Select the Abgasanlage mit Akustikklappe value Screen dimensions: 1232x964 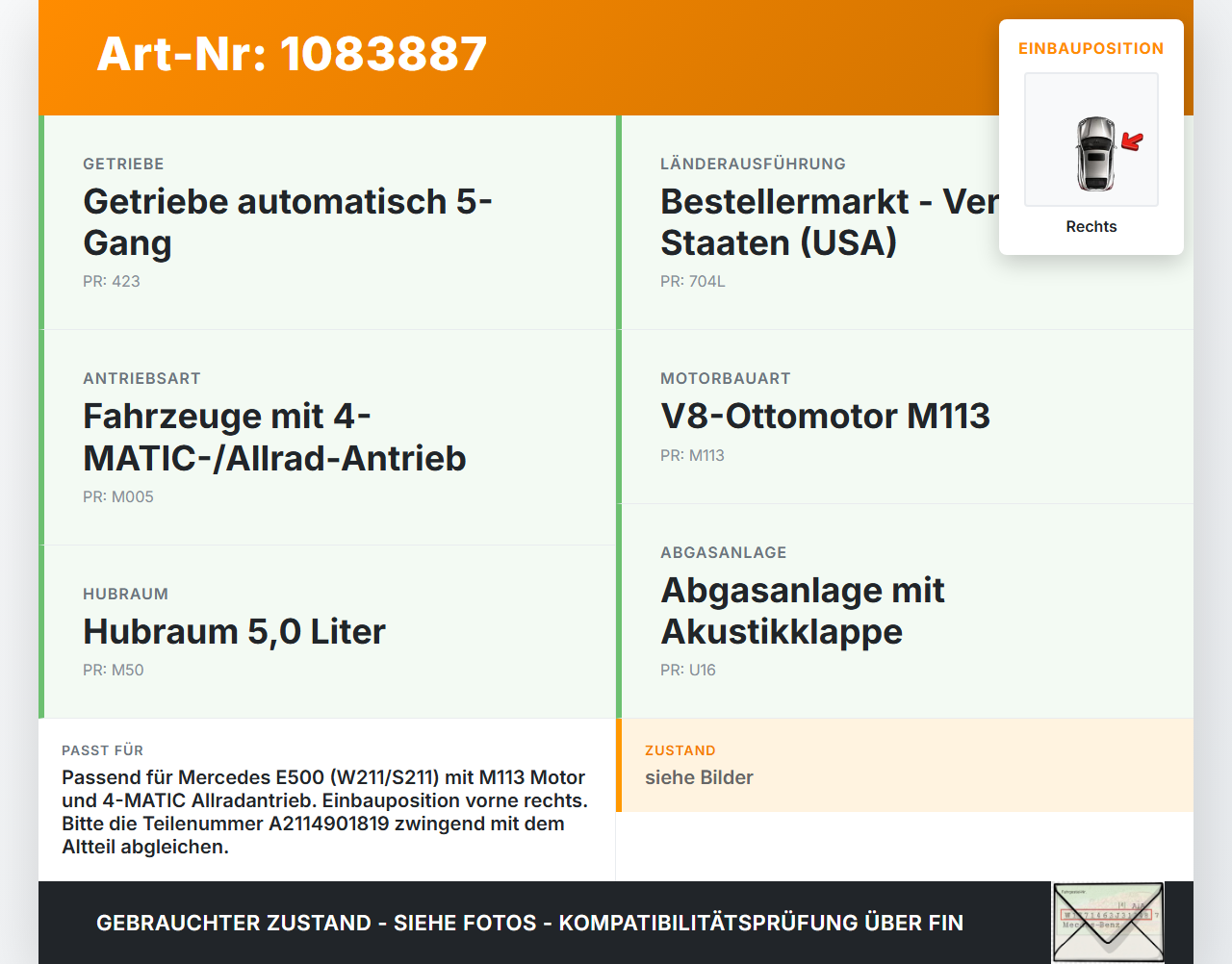coord(803,611)
